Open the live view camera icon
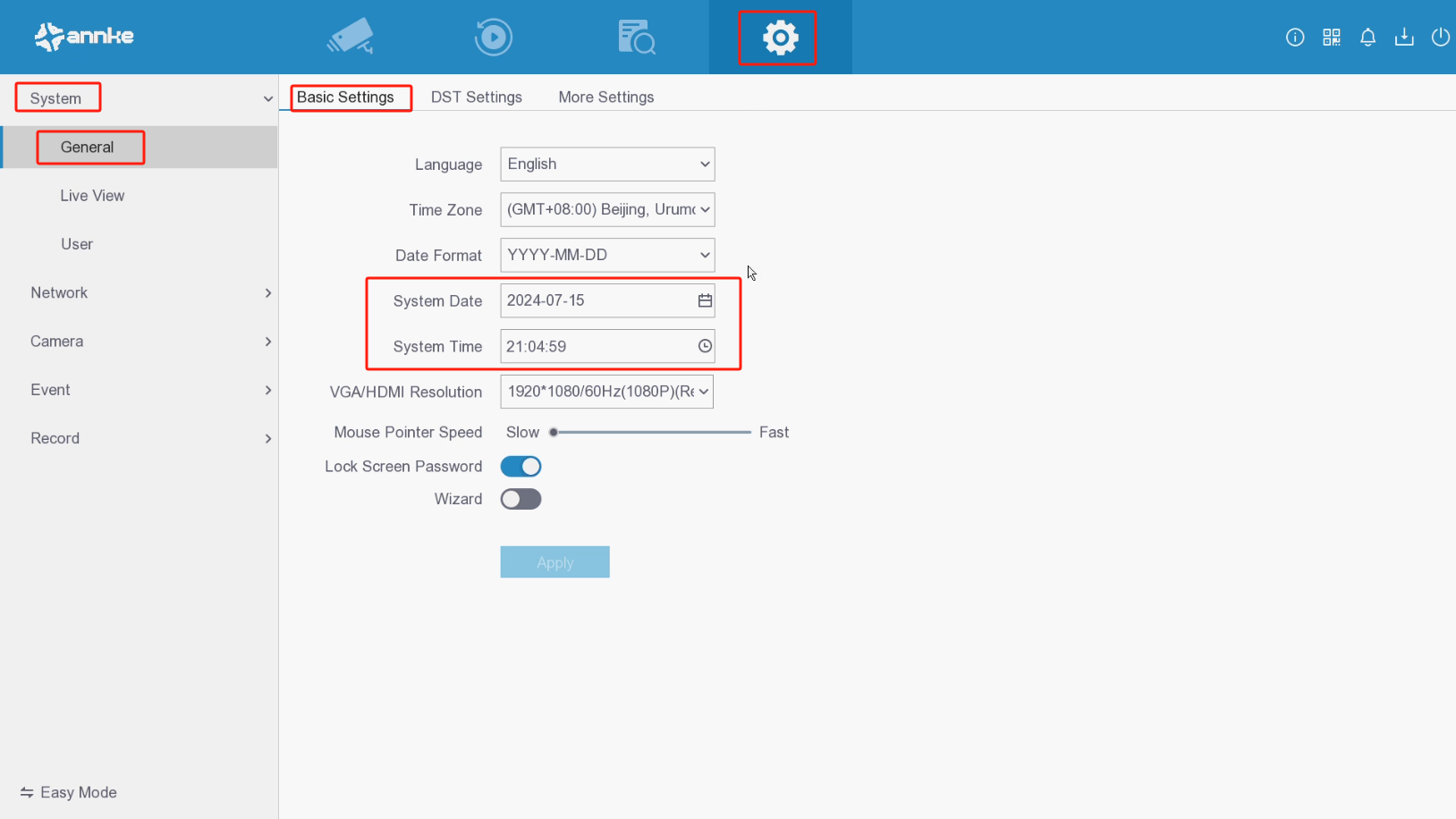The image size is (1456, 819). tap(351, 37)
